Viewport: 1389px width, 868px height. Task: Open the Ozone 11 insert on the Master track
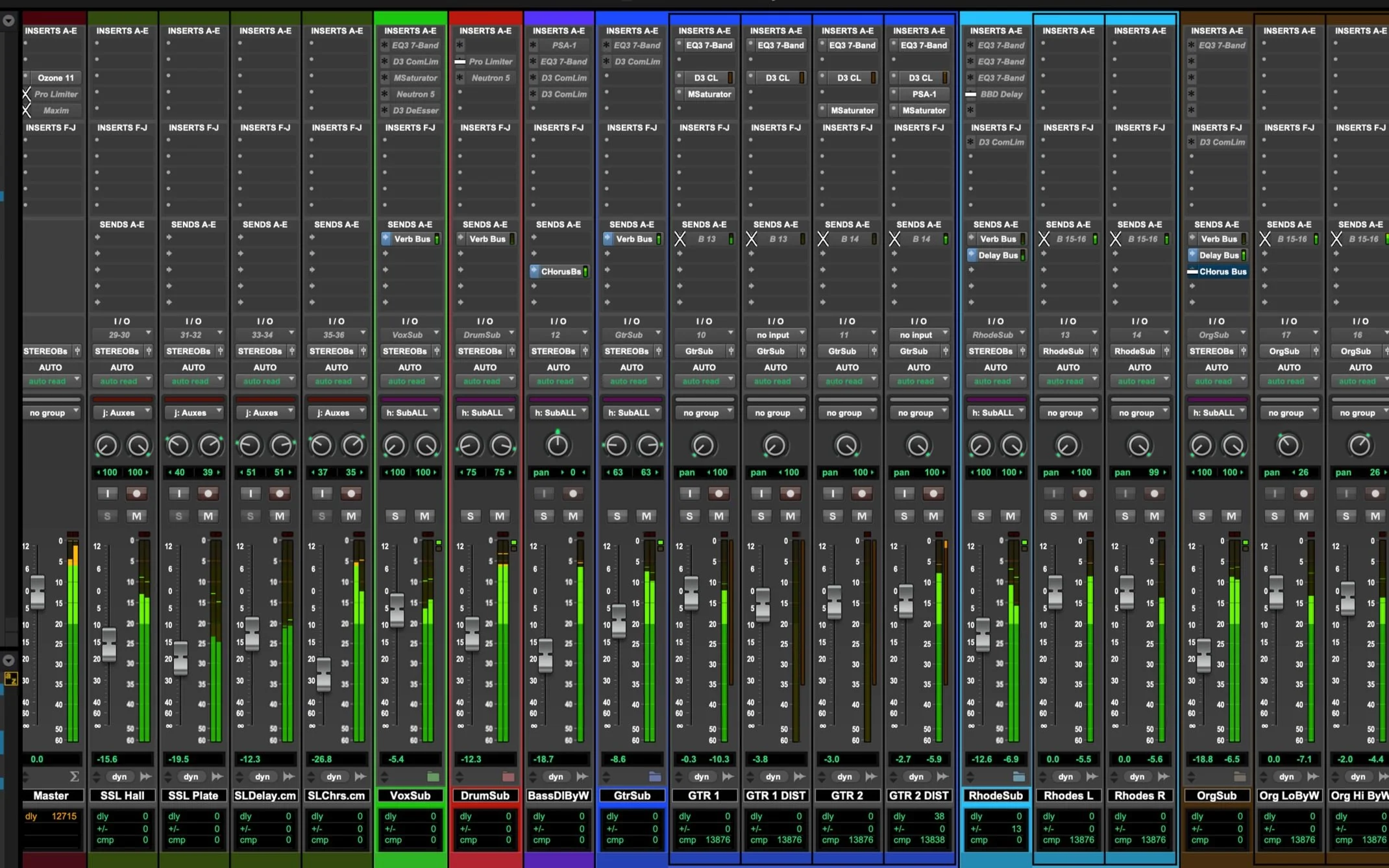[56, 78]
